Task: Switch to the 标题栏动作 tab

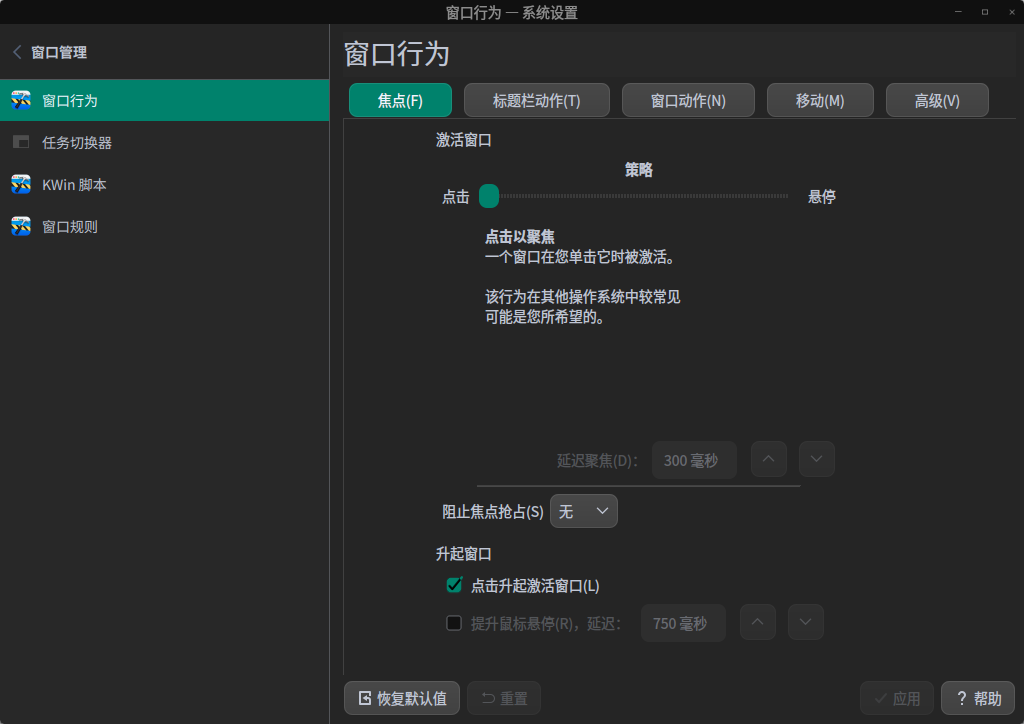Action: [536, 100]
